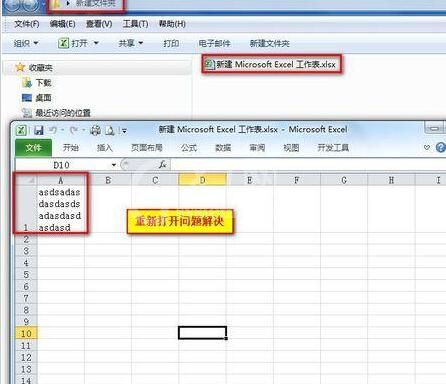Switch to the 开发工具 ribbon tab
Viewport: 446px width, 384px height.
[333, 148]
